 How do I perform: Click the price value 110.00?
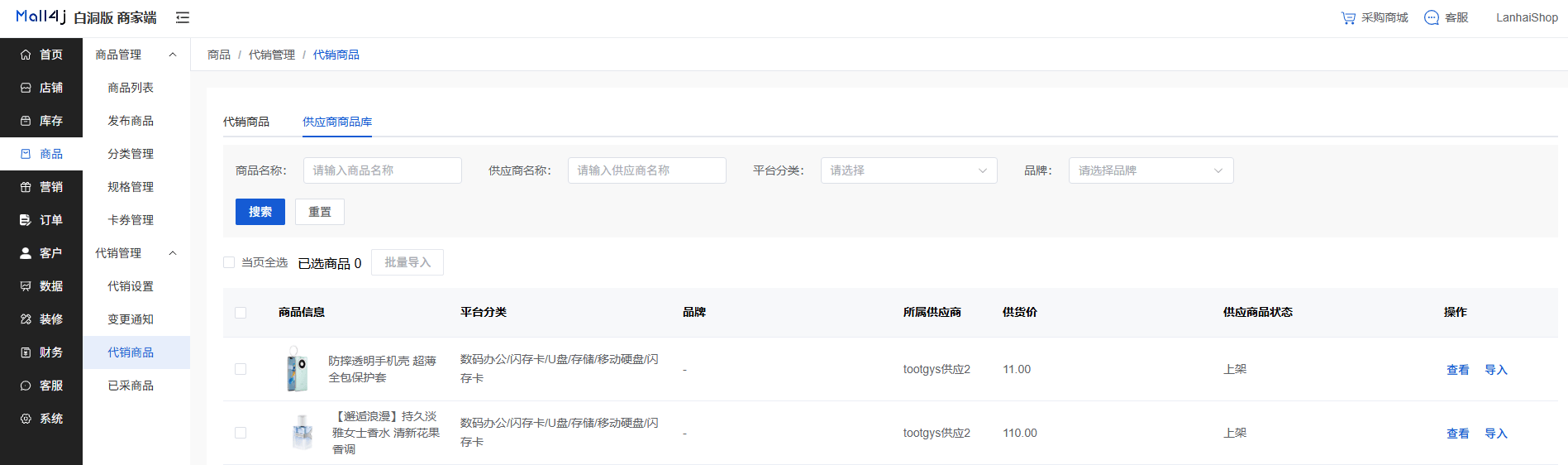[x=1020, y=433]
